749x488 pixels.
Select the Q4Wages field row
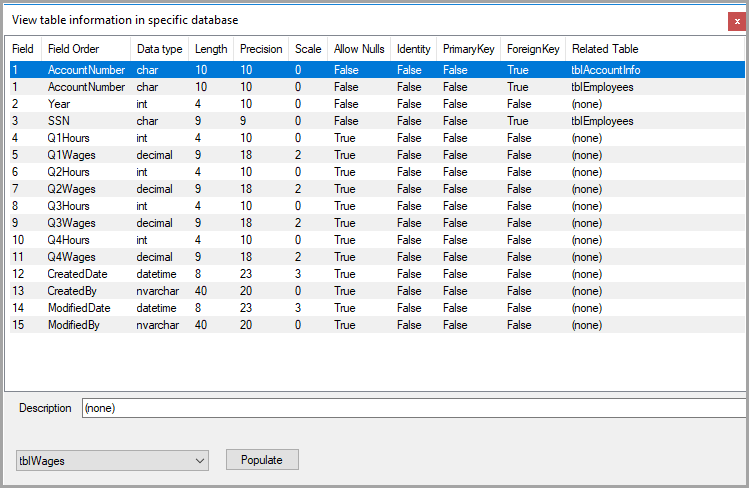click(x=377, y=257)
